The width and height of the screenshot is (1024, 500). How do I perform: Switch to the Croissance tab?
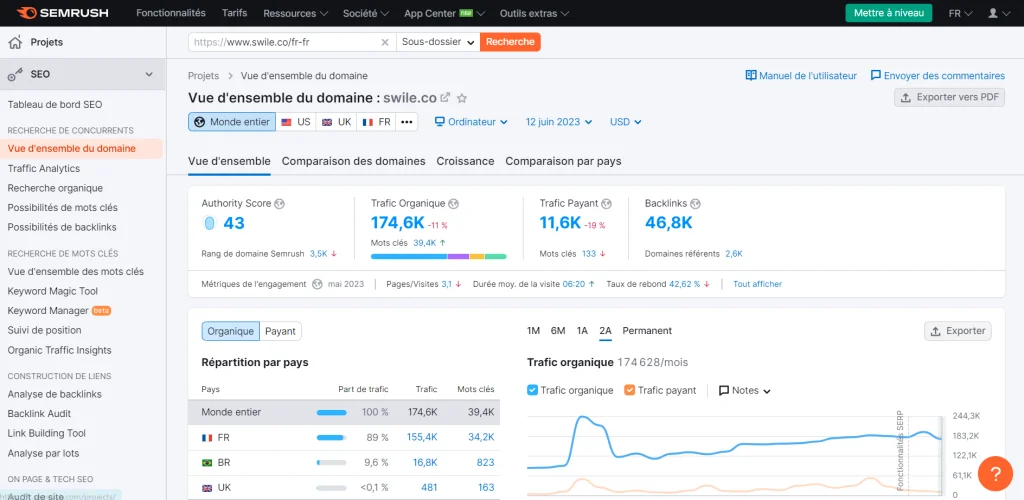point(465,161)
